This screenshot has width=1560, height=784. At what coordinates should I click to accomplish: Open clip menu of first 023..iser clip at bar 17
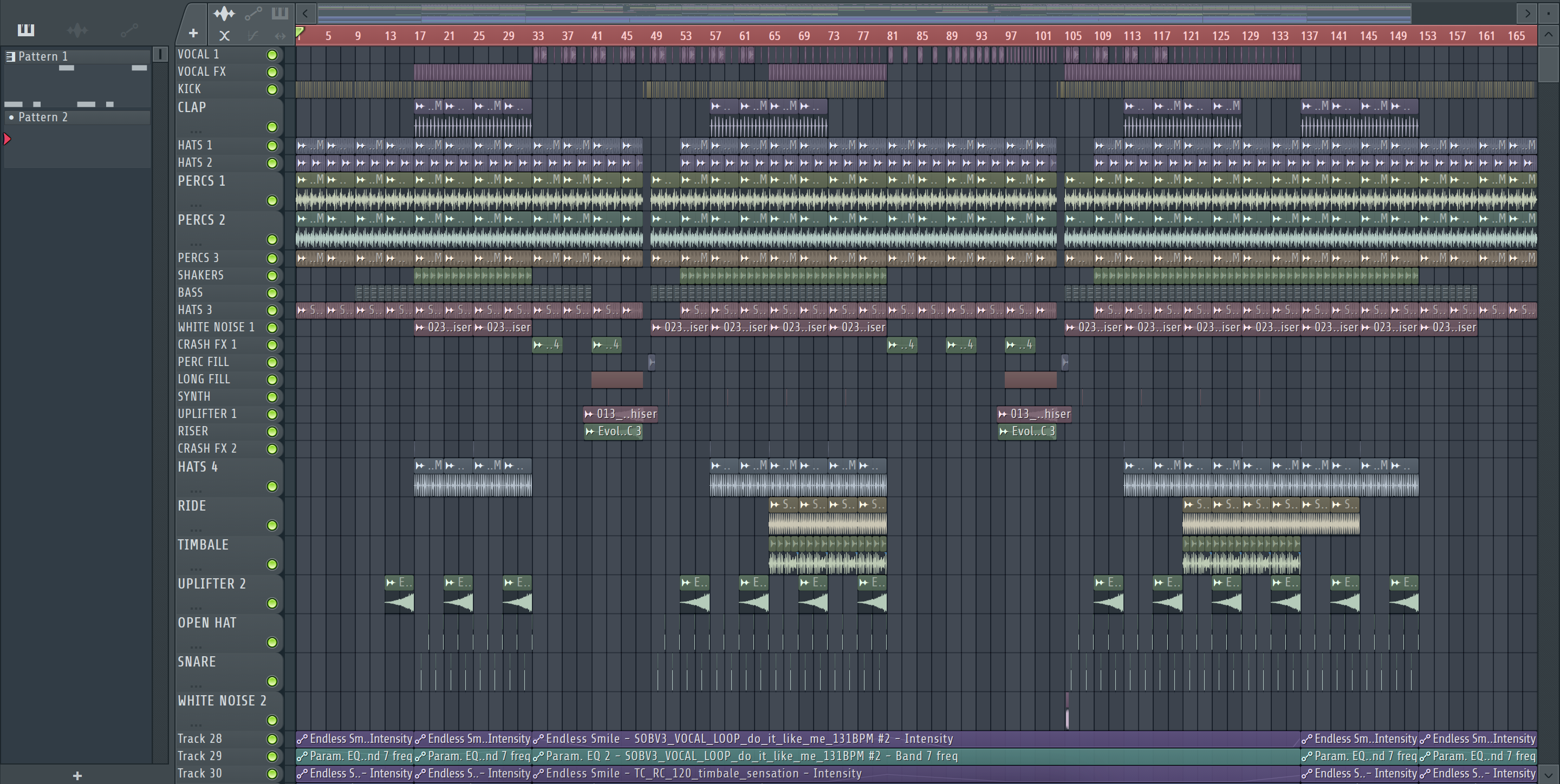(420, 328)
